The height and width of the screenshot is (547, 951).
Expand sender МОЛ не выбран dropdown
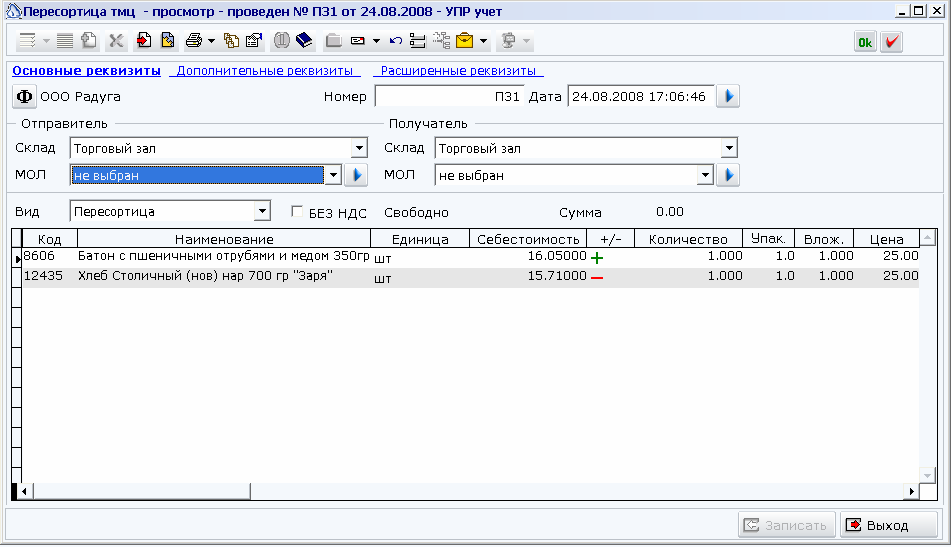pyautogui.click(x=333, y=175)
